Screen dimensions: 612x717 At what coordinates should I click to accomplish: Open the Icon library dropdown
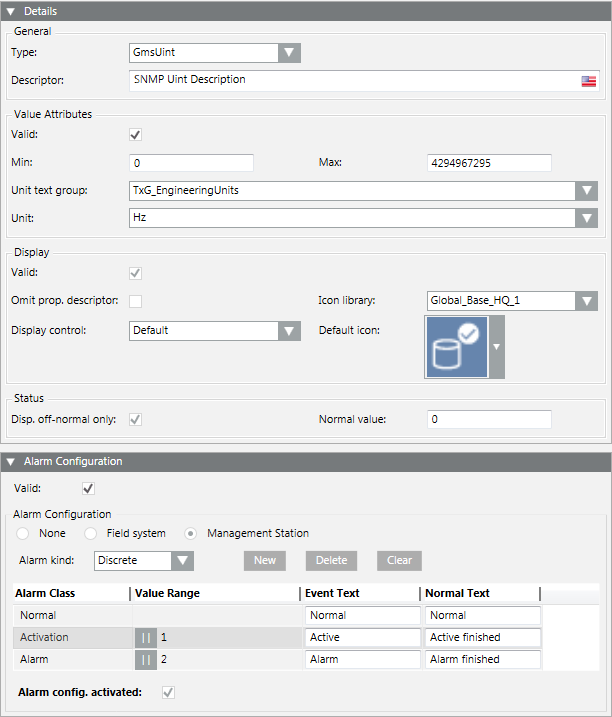click(x=587, y=301)
